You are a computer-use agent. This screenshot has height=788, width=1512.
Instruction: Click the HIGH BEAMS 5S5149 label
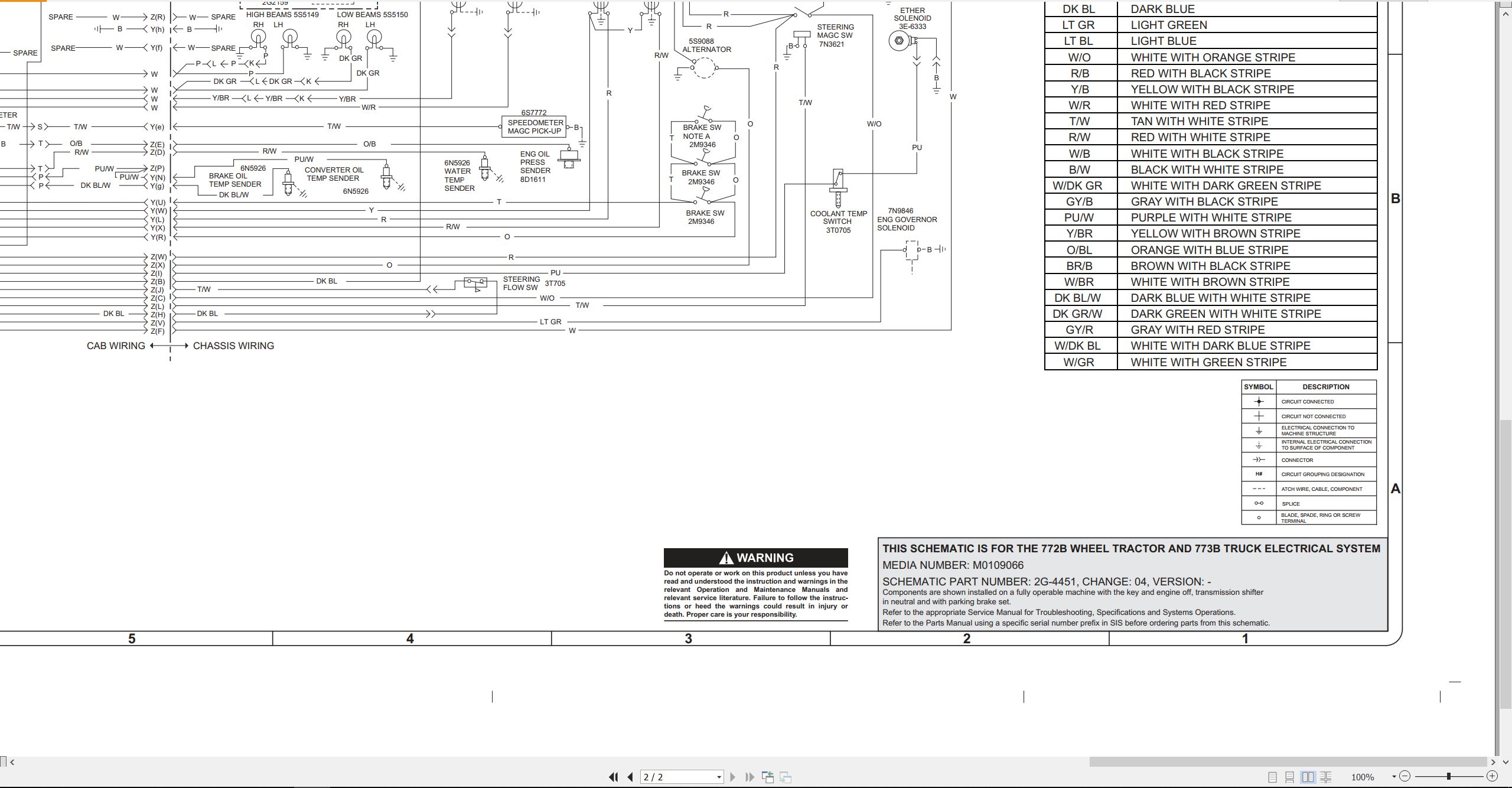coord(282,15)
